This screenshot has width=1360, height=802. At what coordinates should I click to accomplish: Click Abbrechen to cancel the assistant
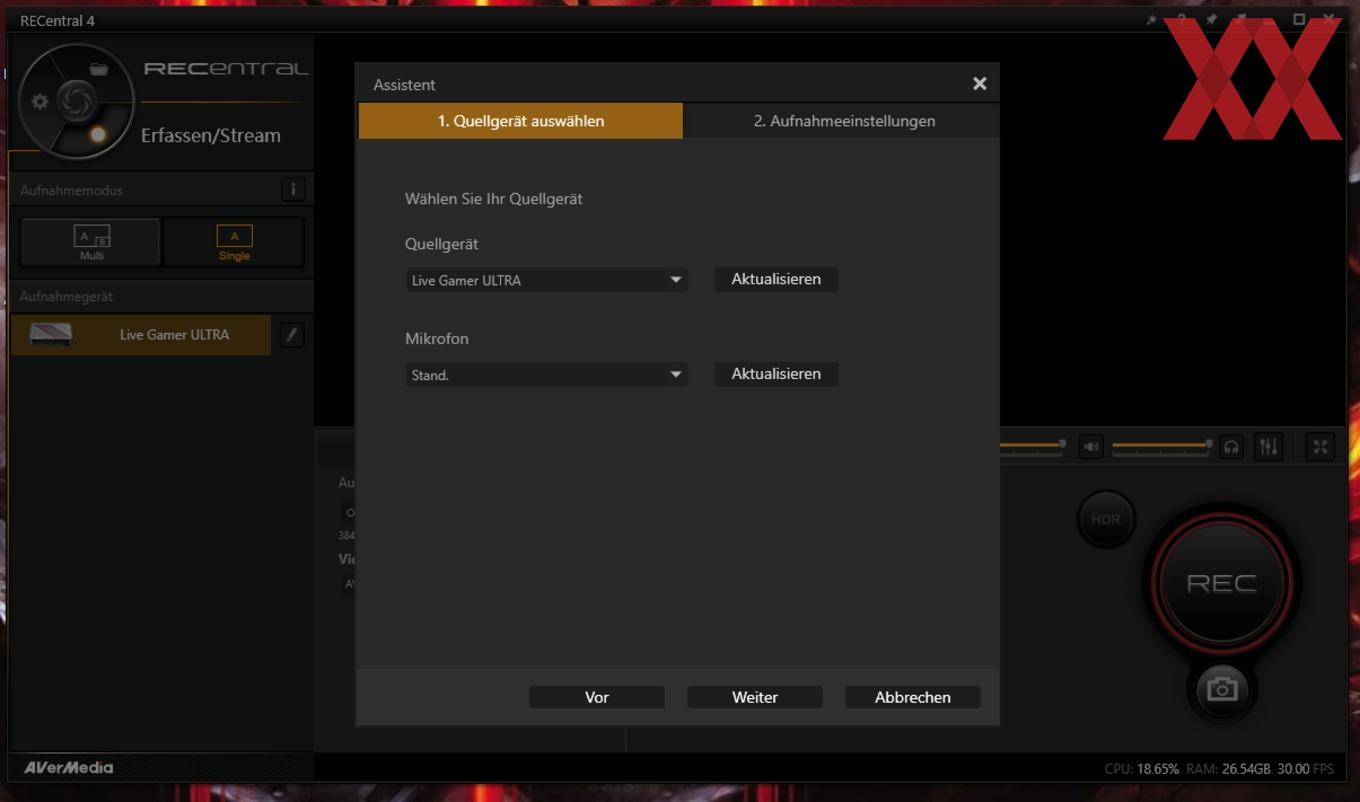pos(913,697)
